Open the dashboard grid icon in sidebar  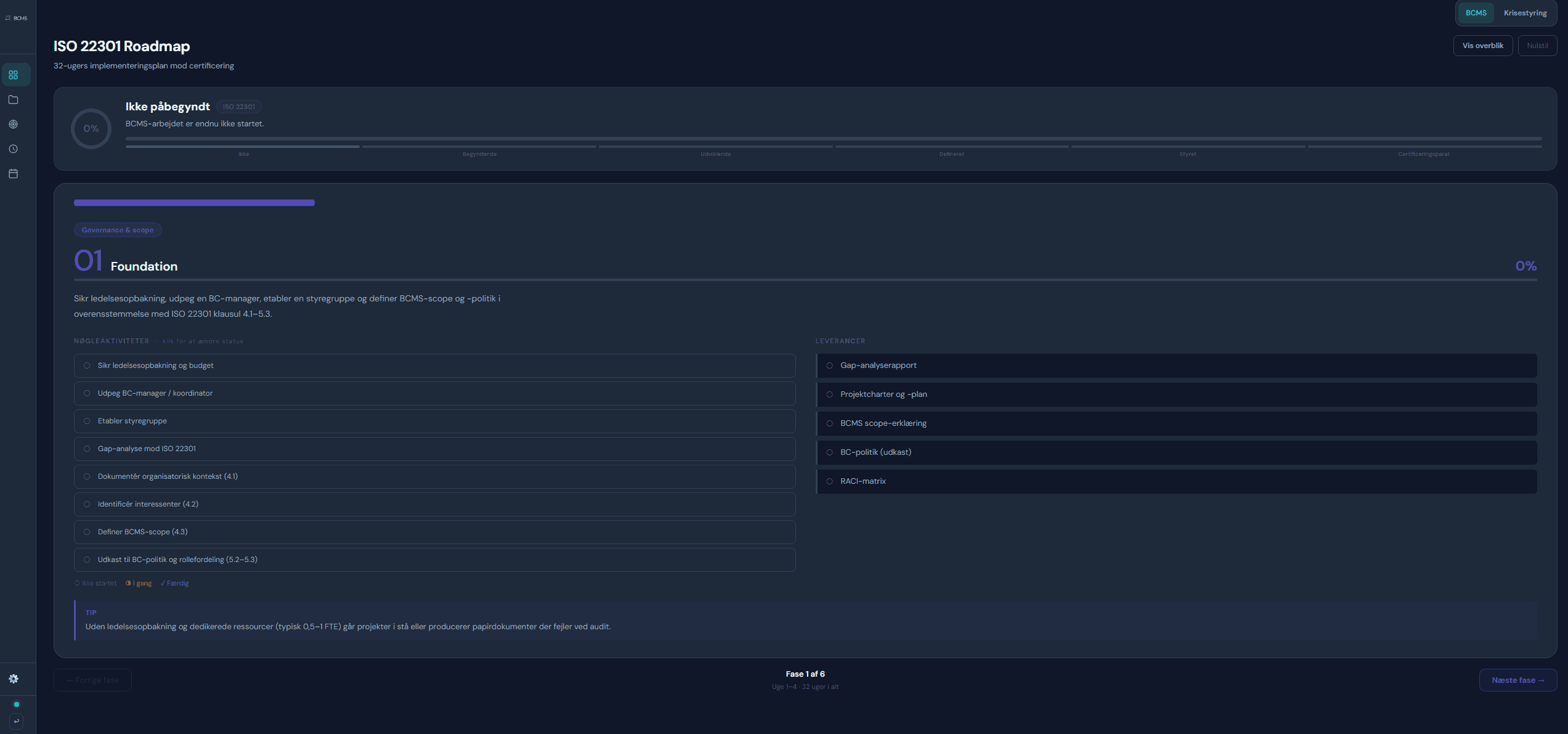(x=14, y=75)
